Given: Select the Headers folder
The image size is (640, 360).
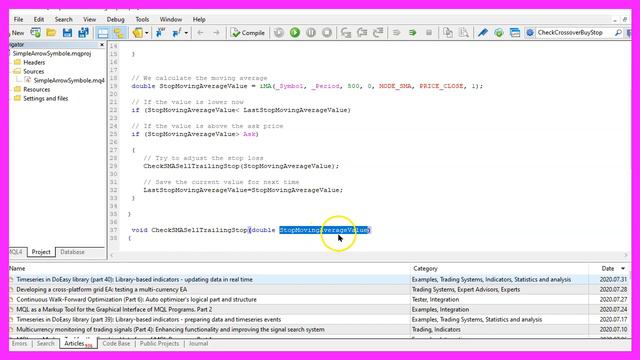Looking at the screenshot, I should click(34, 62).
